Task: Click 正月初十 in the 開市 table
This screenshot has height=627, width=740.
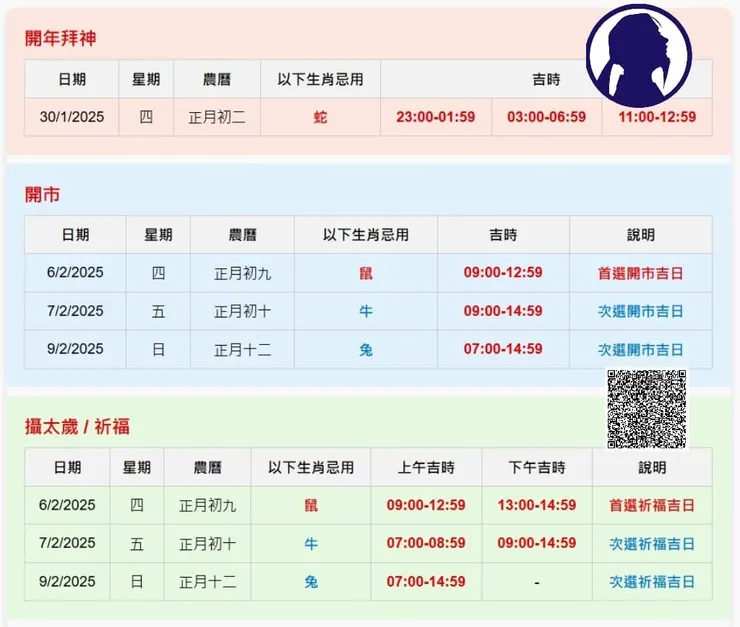Action: [x=243, y=311]
